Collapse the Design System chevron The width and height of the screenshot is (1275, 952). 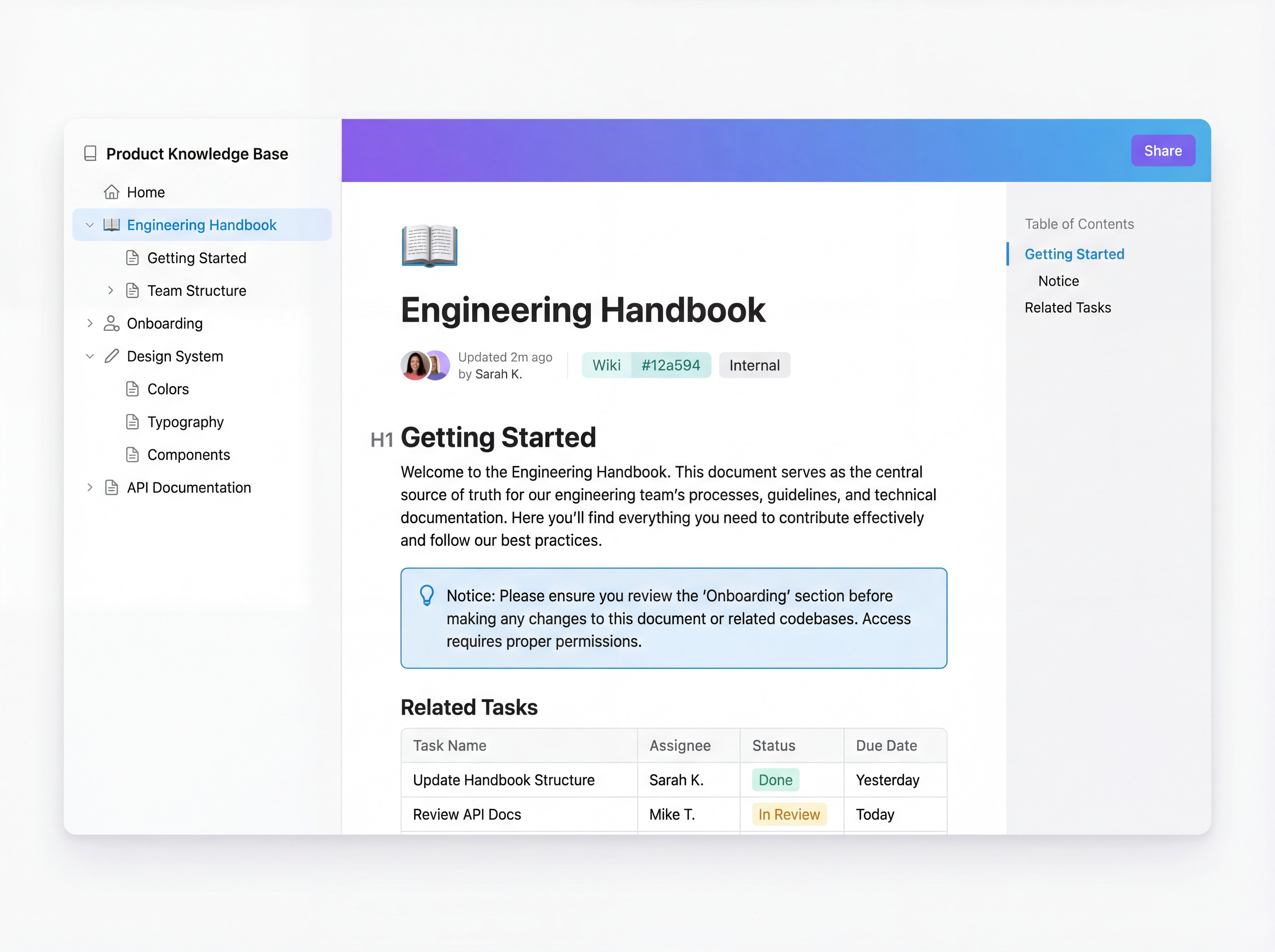point(90,356)
